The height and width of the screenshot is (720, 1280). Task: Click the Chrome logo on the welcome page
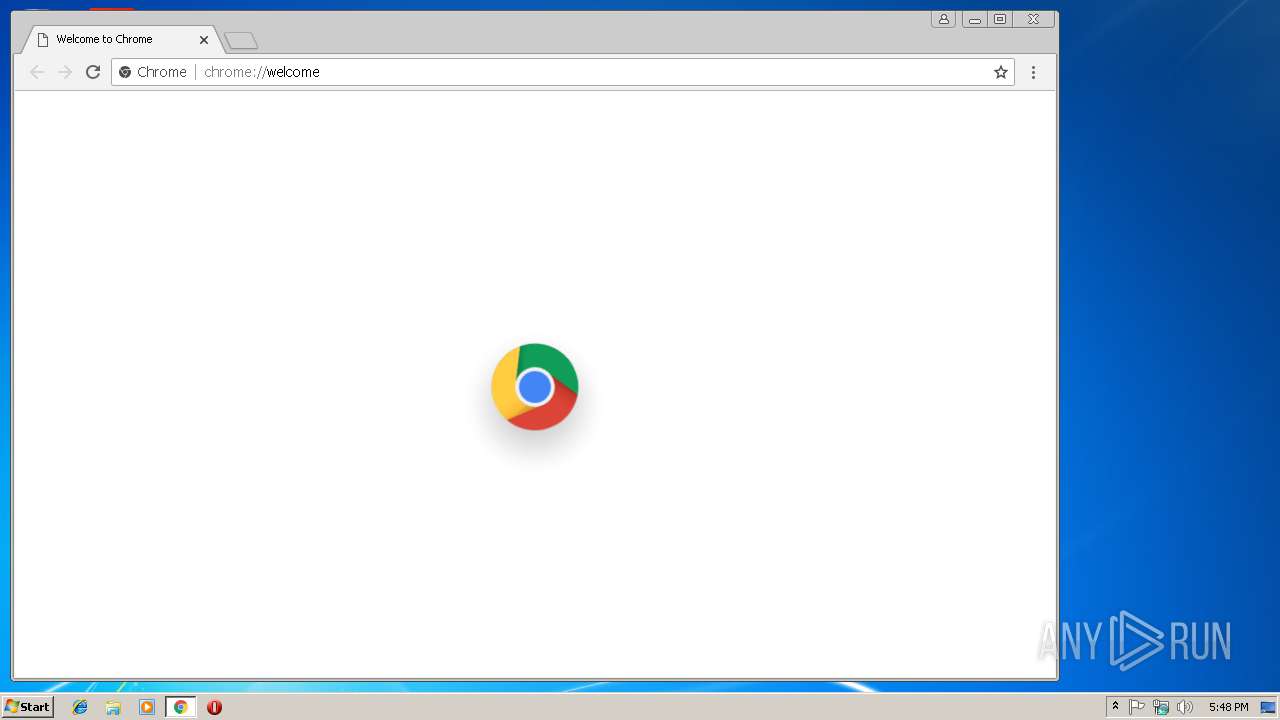535,387
